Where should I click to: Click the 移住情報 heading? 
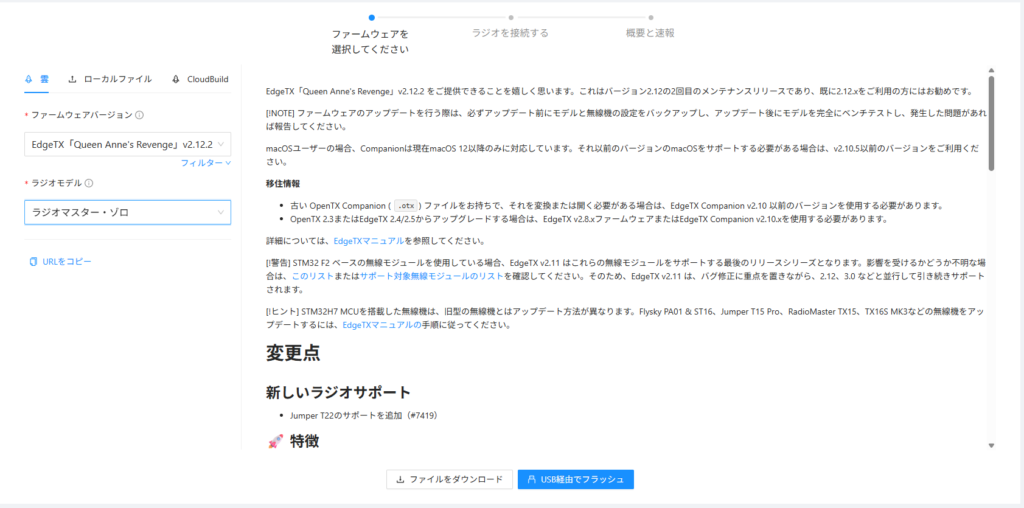pyautogui.click(x=283, y=183)
